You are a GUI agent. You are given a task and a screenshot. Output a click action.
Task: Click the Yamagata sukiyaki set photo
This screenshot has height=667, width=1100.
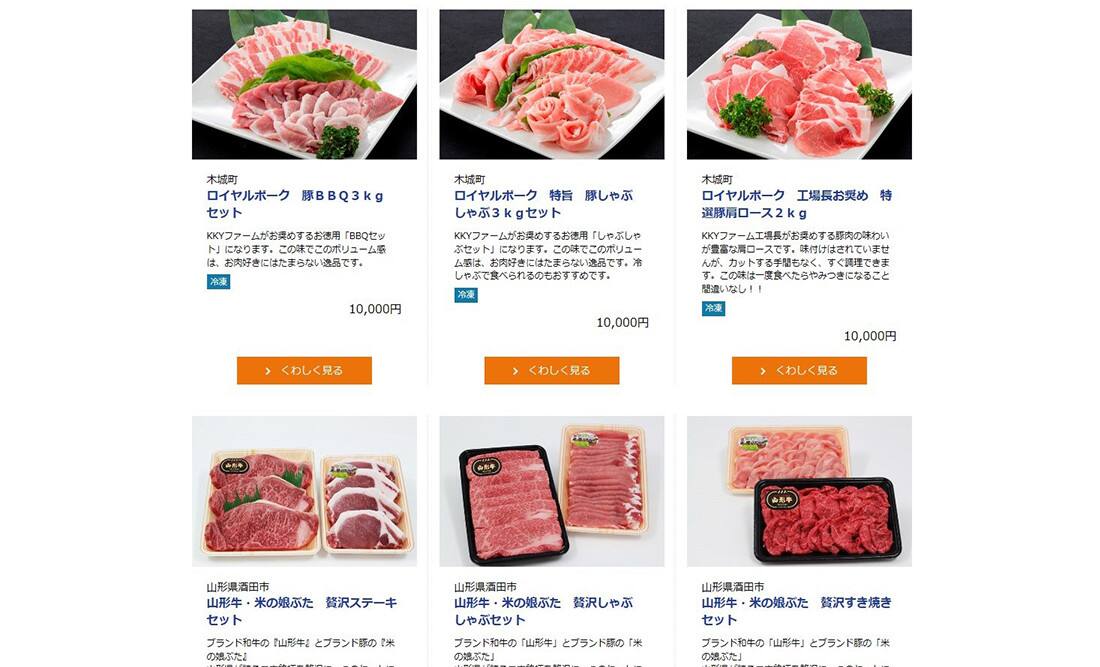click(x=799, y=491)
